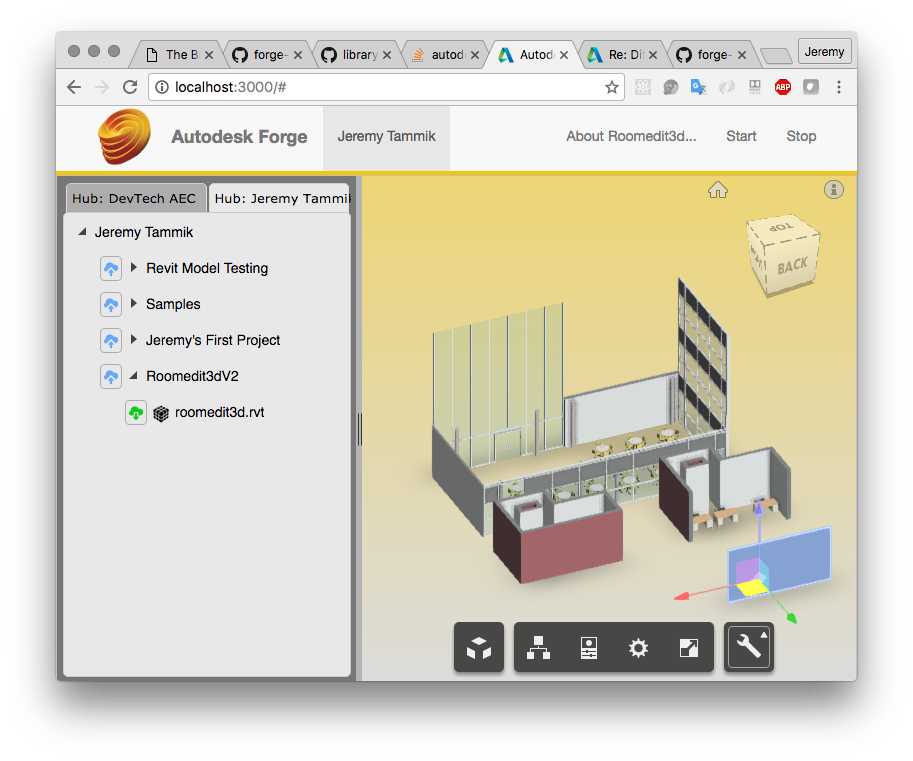The height and width of the screenshot is (761, 913).
Task: Click the Start link in the navbar
Action: (x=741, y=136)
